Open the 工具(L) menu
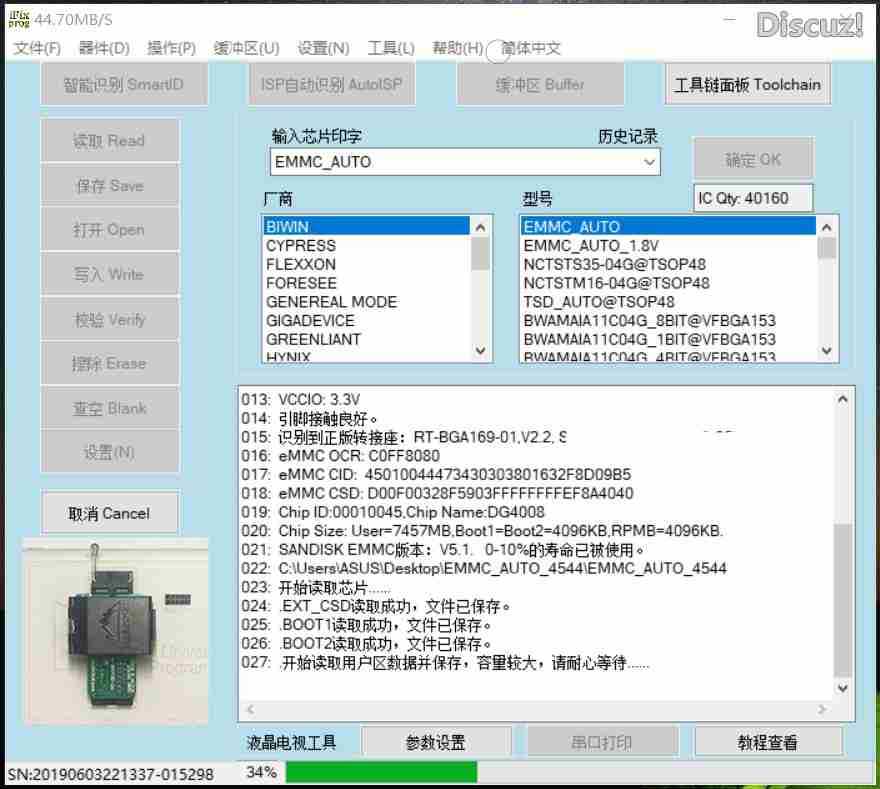This screenshot has height=789, width=880. [391, 48]
